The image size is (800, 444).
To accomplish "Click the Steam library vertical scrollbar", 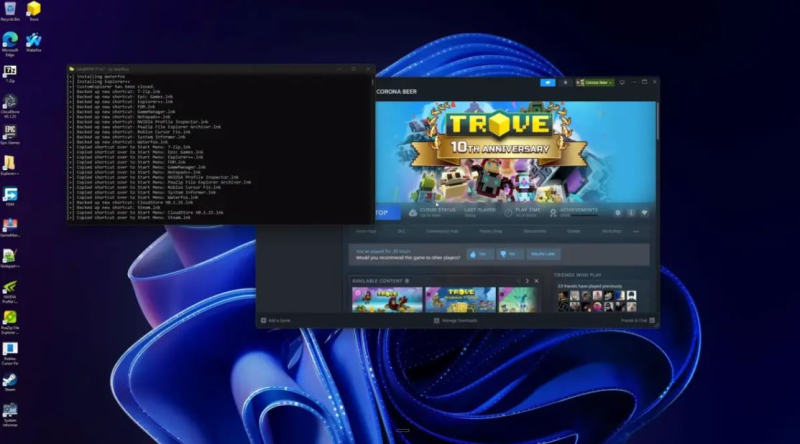I will click(x=657, y=121).
